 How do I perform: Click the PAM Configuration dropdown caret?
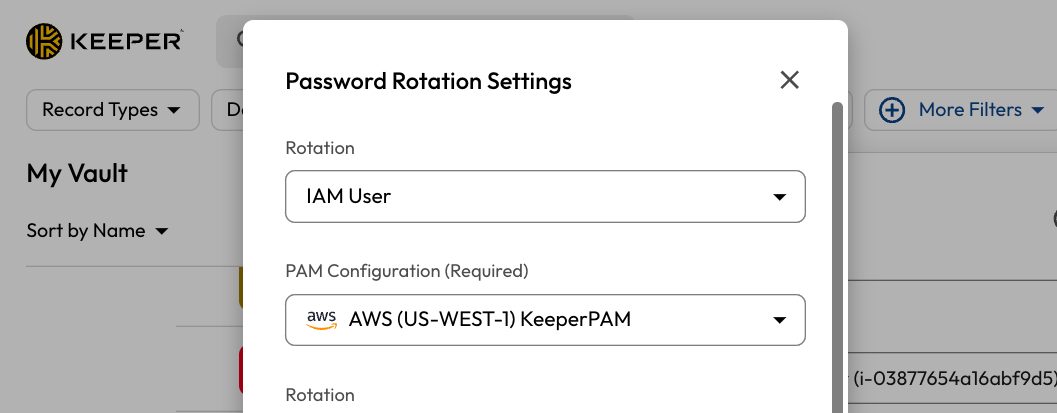pos(779,320)
